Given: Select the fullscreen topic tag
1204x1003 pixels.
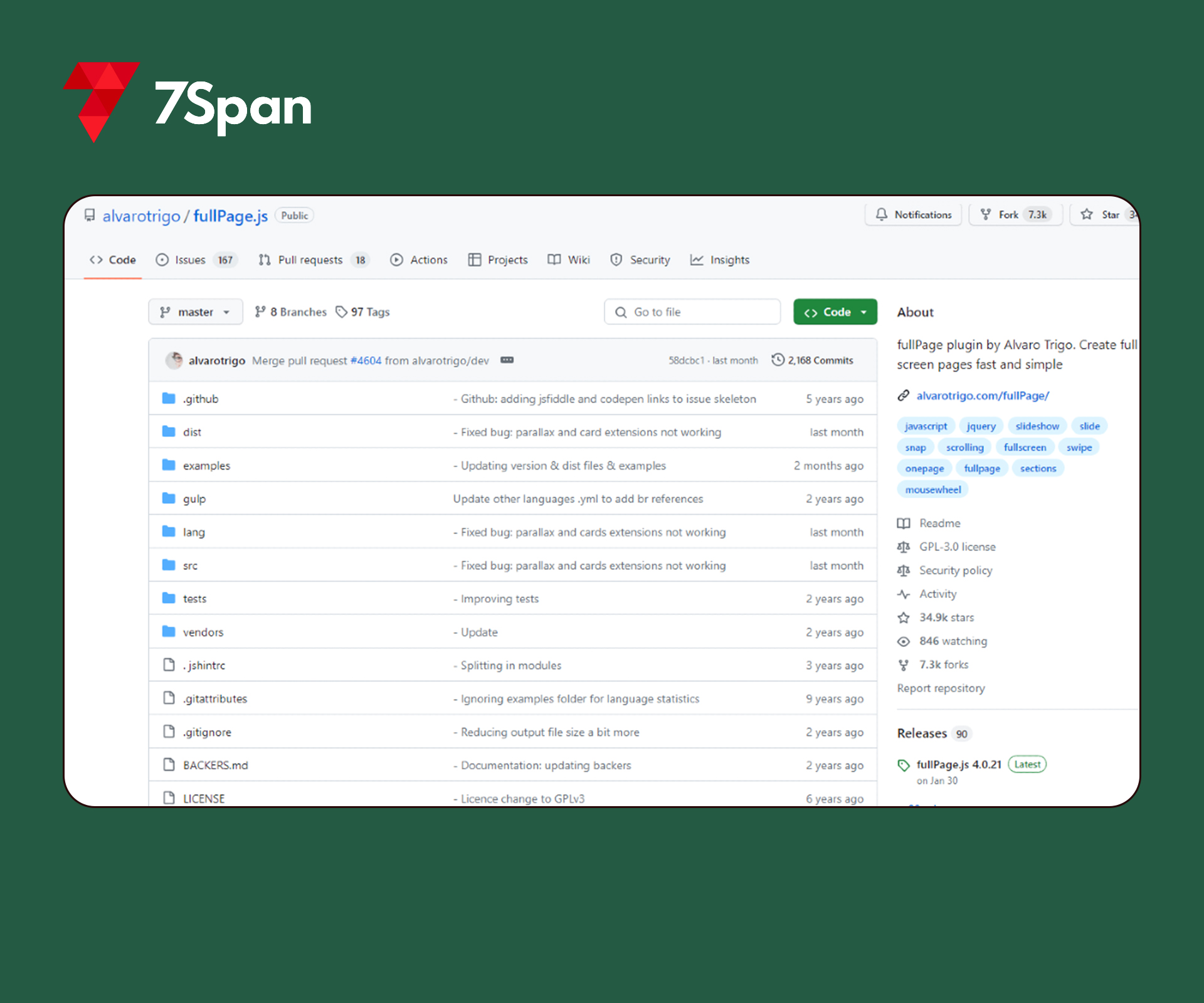Looking at the screenshot, I should [x=1025, y=448].
